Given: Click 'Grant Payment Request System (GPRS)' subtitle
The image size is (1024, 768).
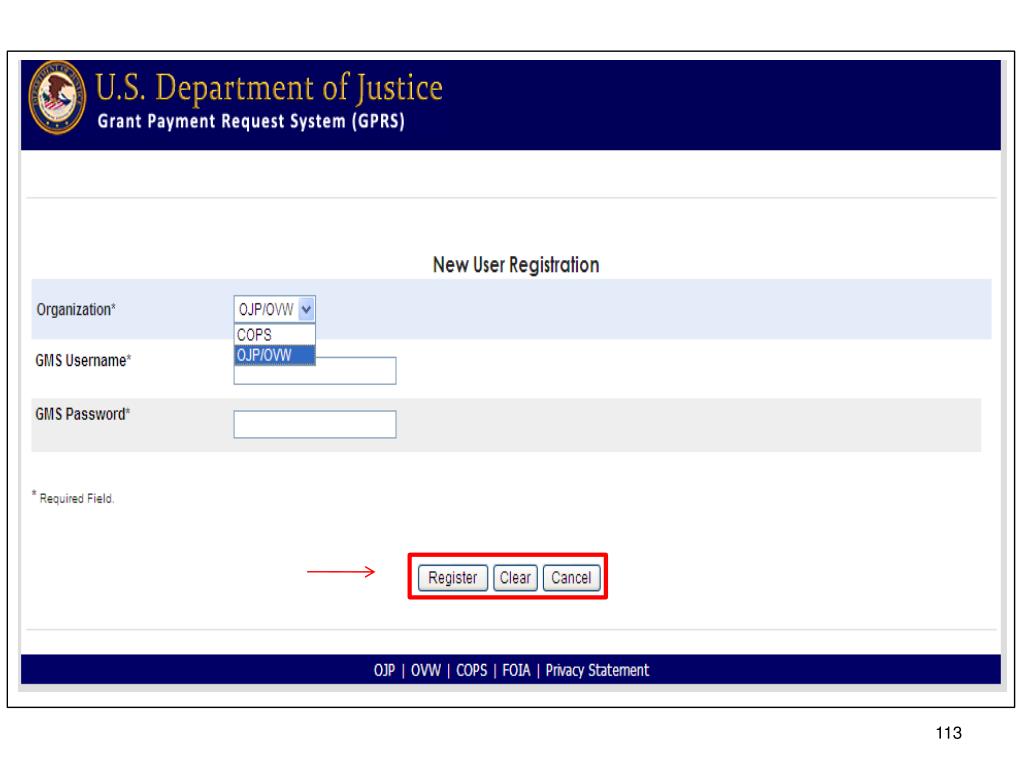Looking at the screenshot, I should coord(251,121).
